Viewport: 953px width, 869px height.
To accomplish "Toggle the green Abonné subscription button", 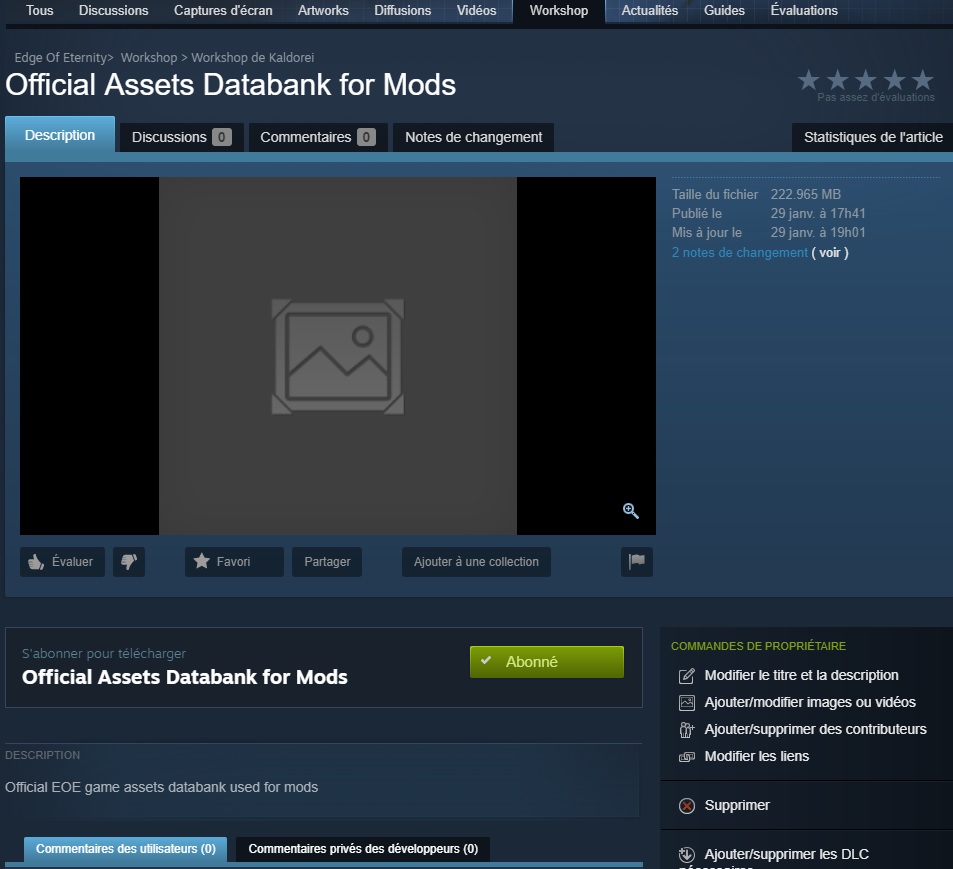I will point(546,662).
